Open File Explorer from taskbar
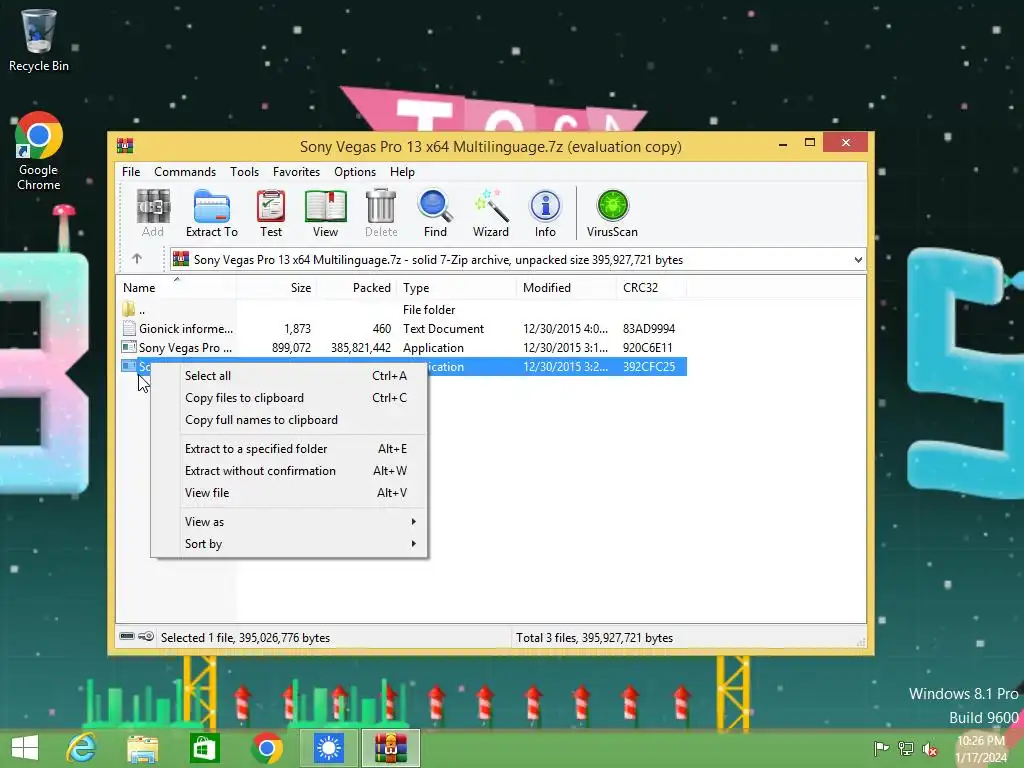This screenshot has width=1024, height=768. [142, 748]
